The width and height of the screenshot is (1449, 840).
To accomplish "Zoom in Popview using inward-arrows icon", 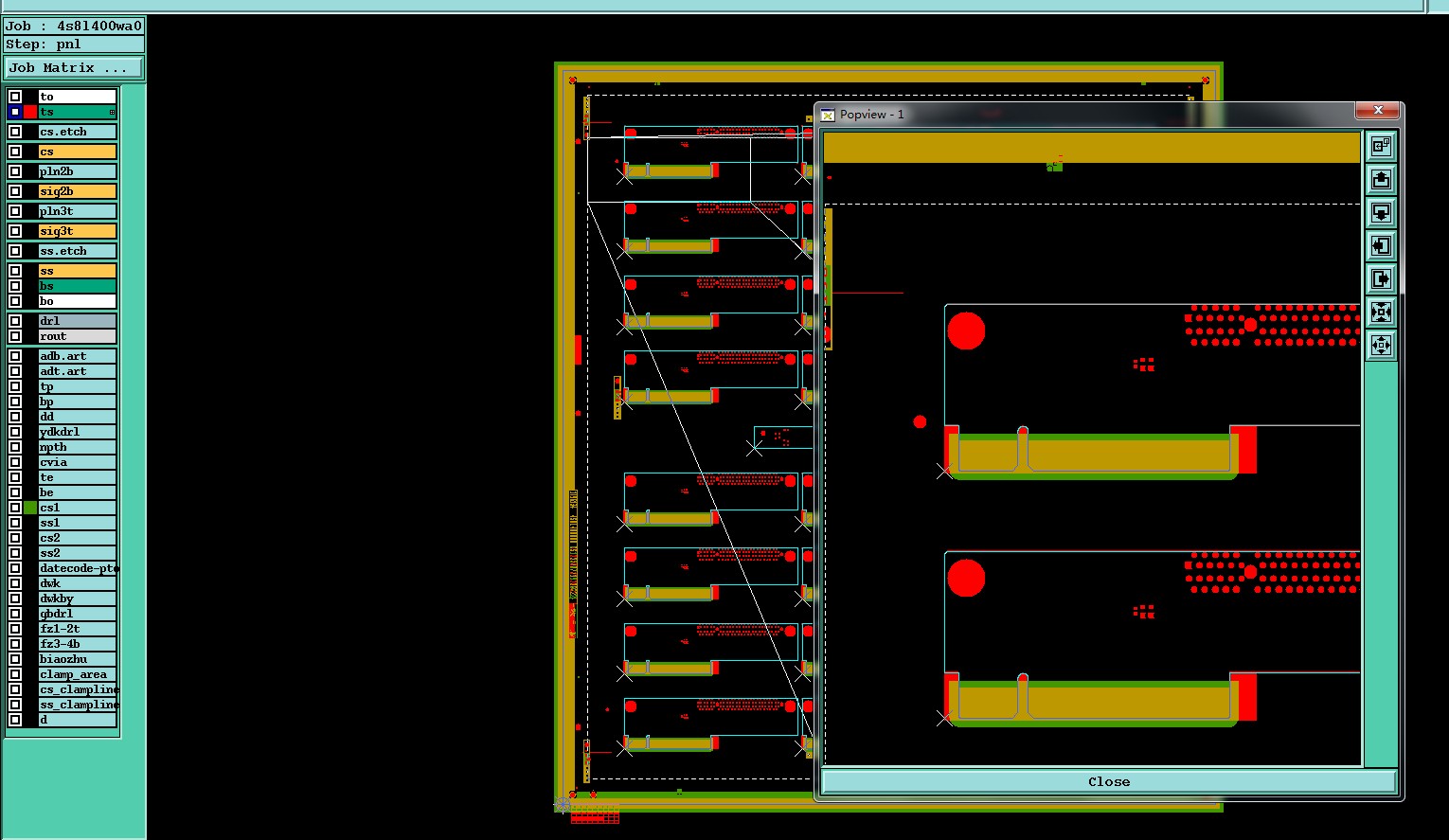I will click(x=1381, y=312).
